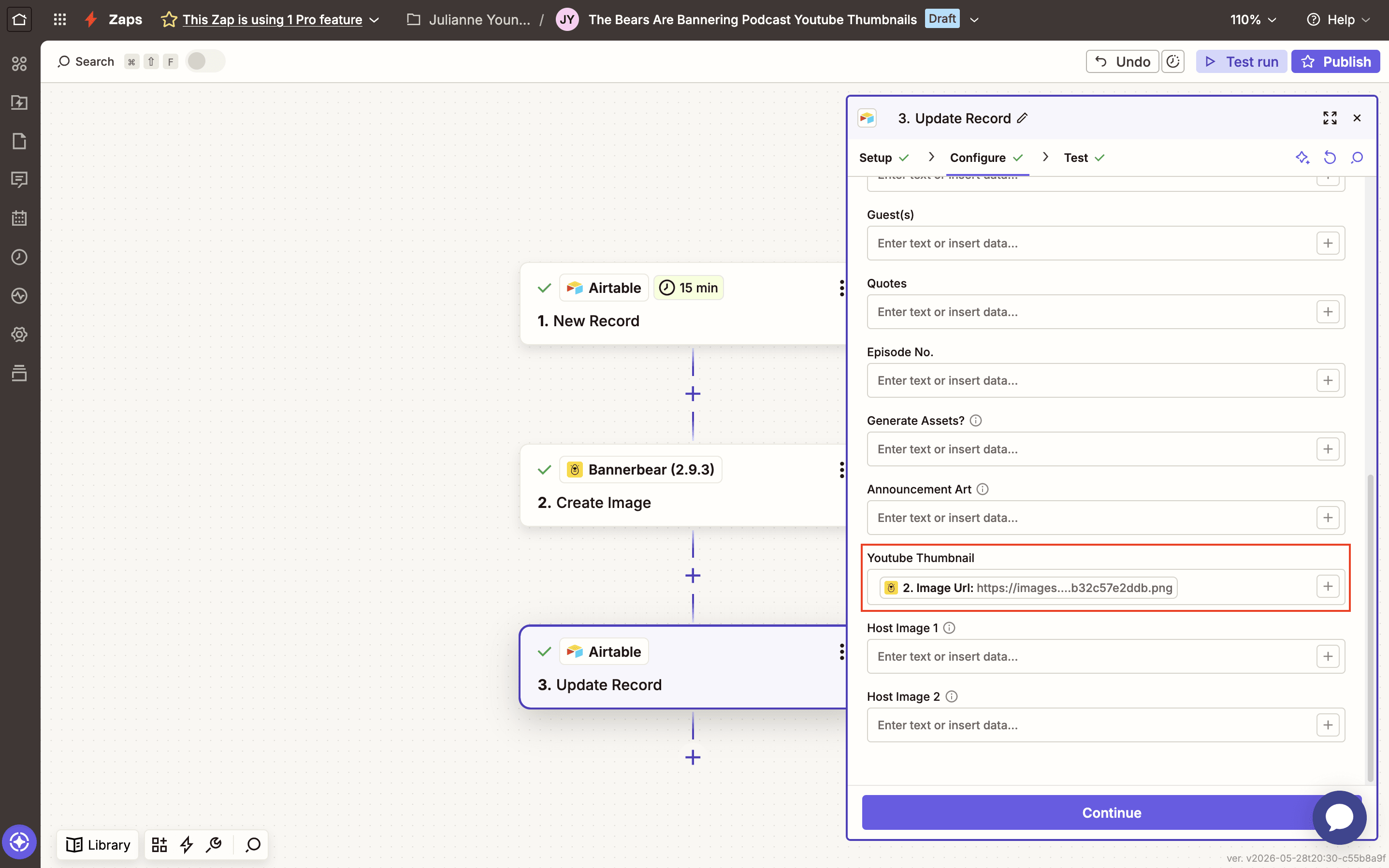
Task: Refresh fields with the circular arrow icon
Action: [x=1330, y=157]
